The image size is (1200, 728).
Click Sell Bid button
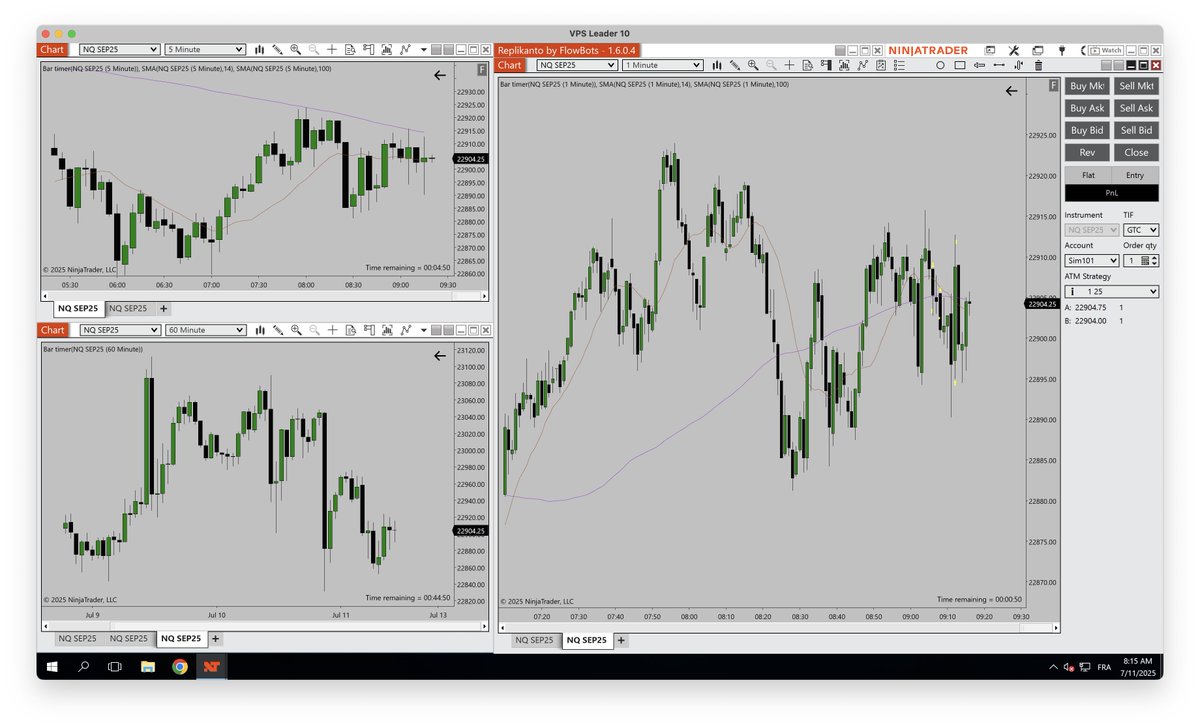click(1136, 130)
